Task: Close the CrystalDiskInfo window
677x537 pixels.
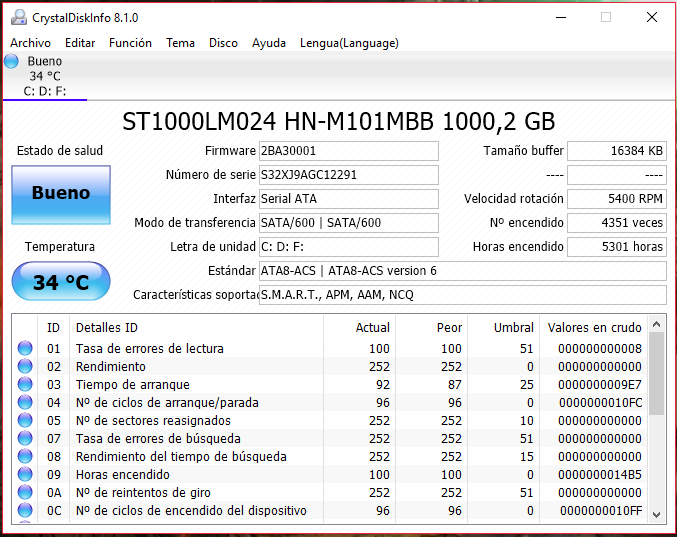Action: (652, 17)
